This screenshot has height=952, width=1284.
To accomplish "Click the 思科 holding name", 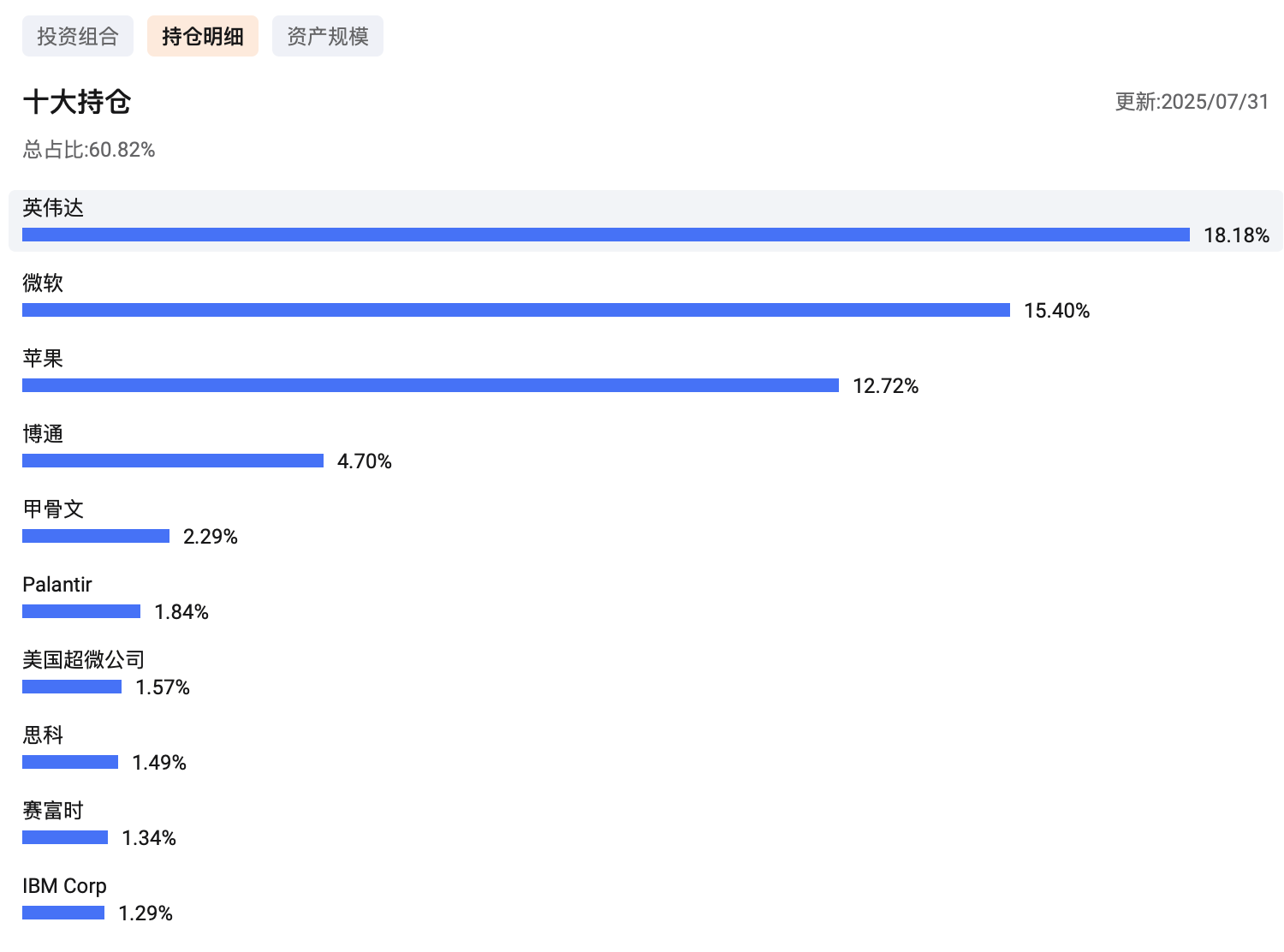I will point(43,735).
